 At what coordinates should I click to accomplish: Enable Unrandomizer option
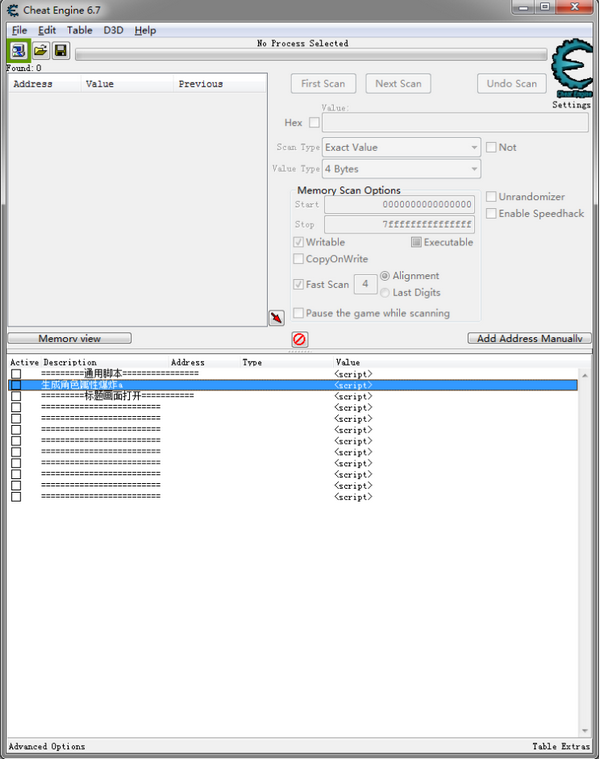coord(491,197)
